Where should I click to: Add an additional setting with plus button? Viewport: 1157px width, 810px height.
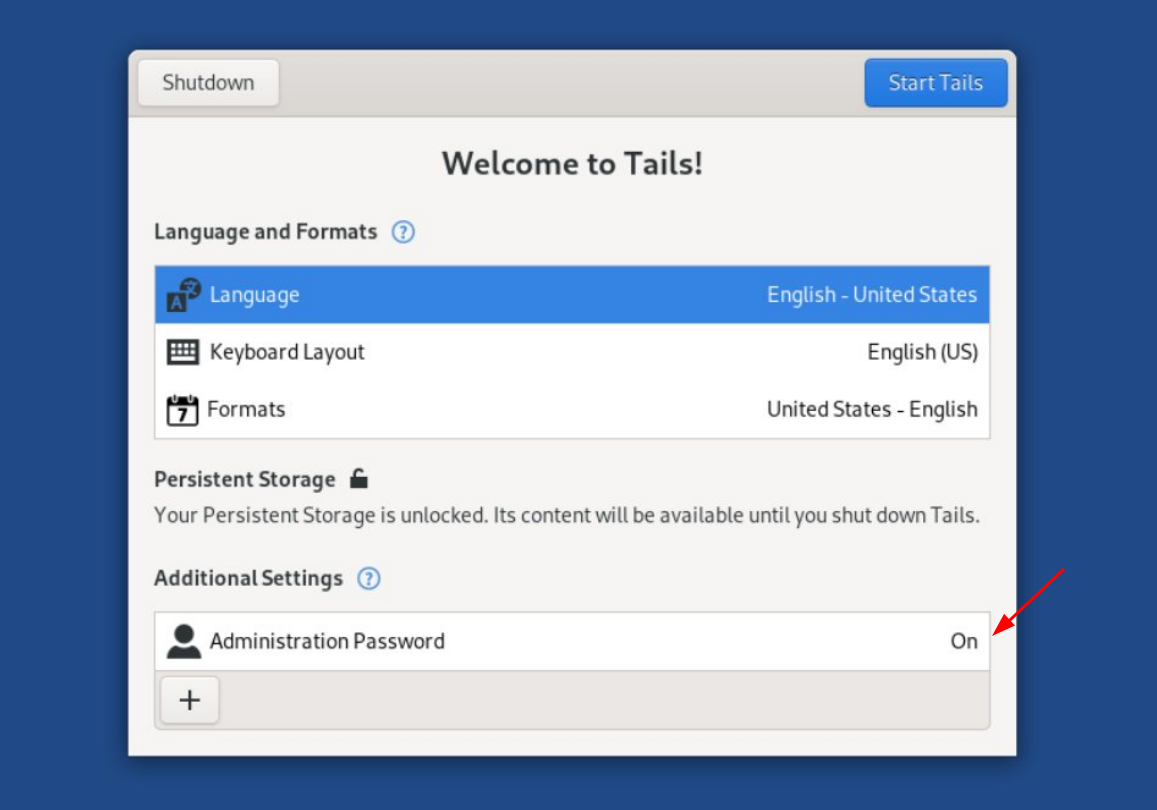pyautogui.click(x=190, y=699)
